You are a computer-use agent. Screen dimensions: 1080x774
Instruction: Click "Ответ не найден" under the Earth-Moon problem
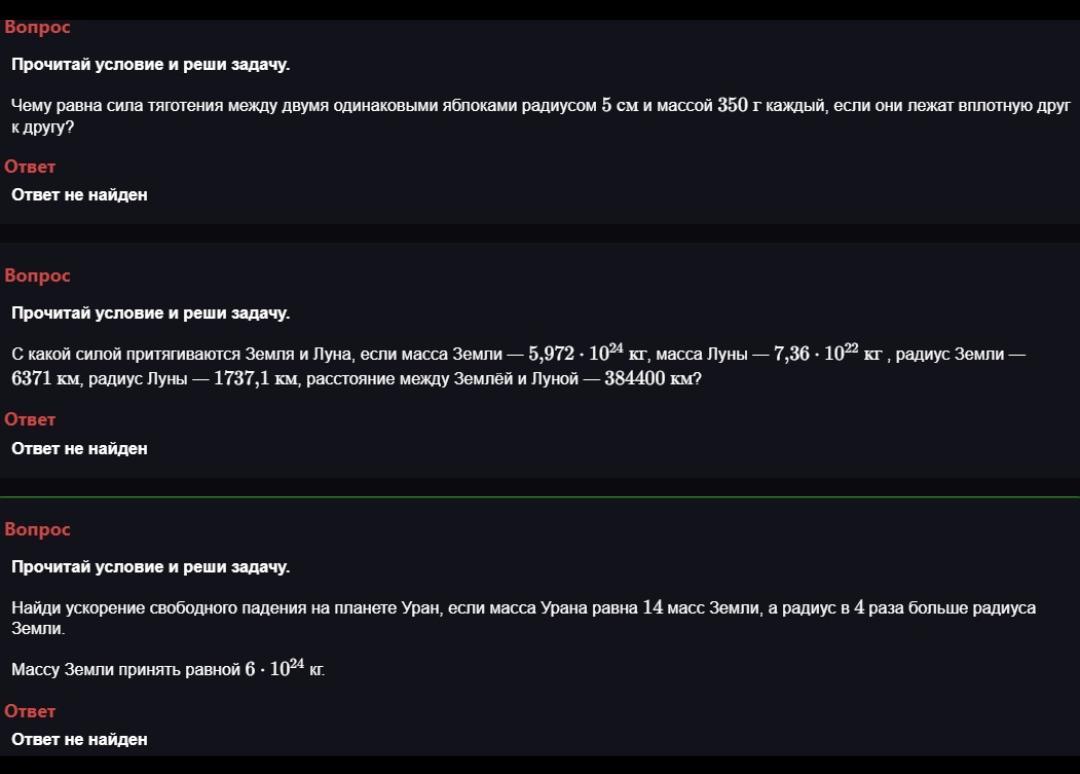(x=79, y=449)
